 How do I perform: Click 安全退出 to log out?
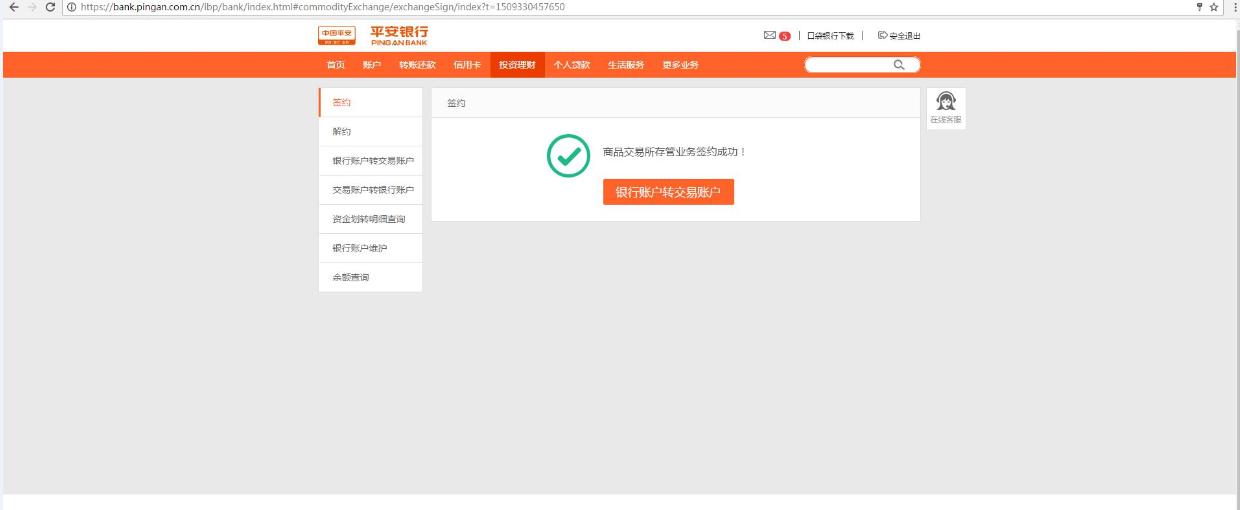899,35
